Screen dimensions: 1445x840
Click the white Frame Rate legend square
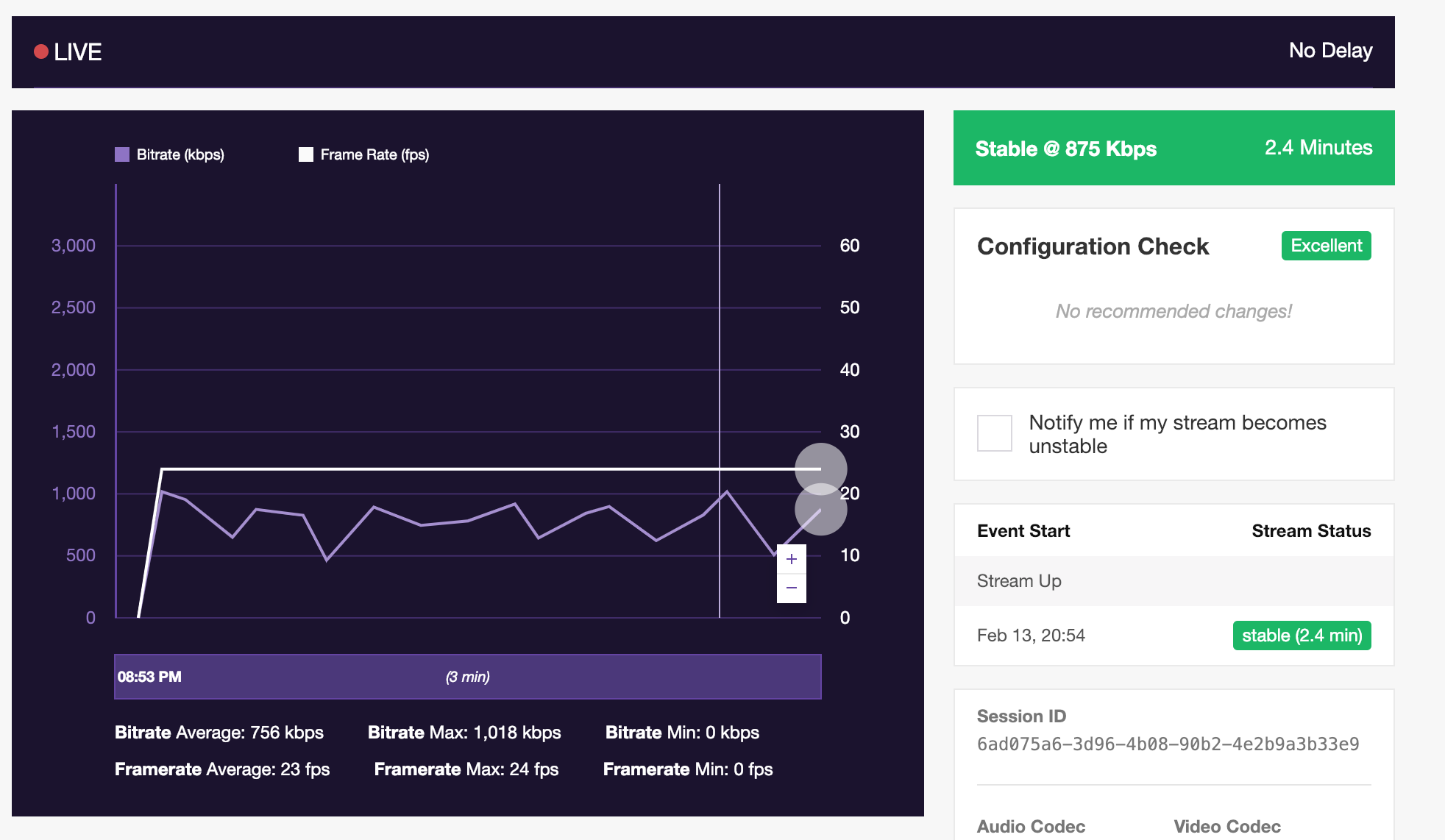(x=307, y=154)
